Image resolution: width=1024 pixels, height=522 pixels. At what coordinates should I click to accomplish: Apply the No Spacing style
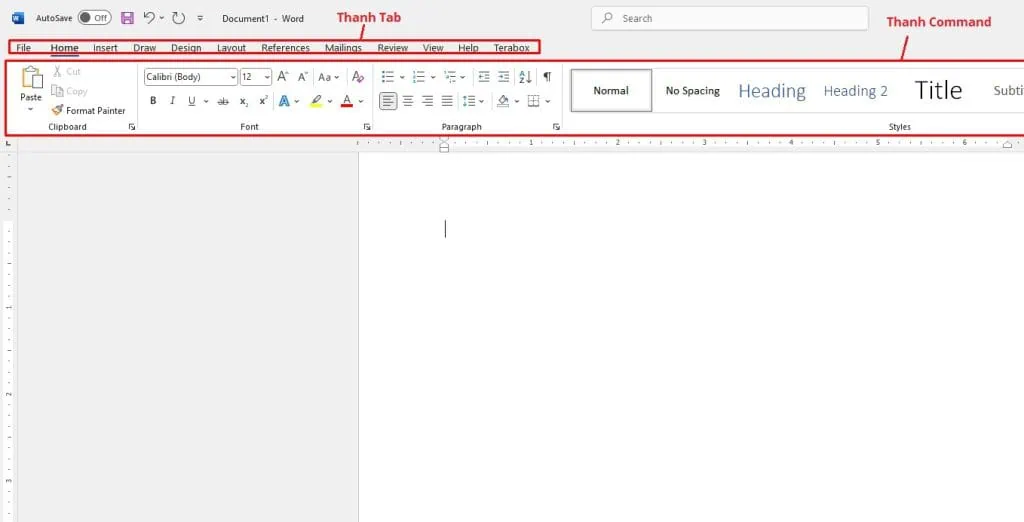tap(692, 91)
